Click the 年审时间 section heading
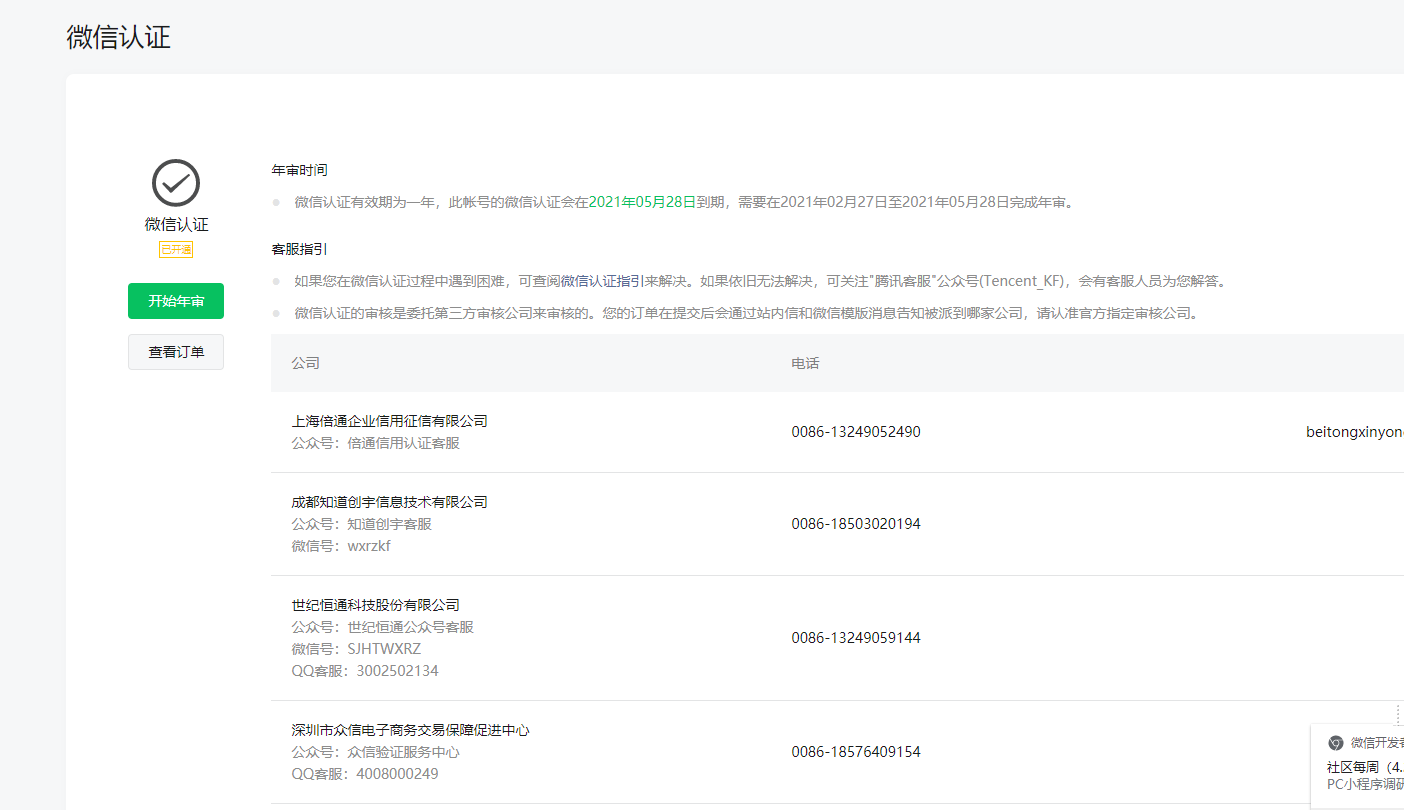Screen dimensions: 1404x810 point(300,170)
